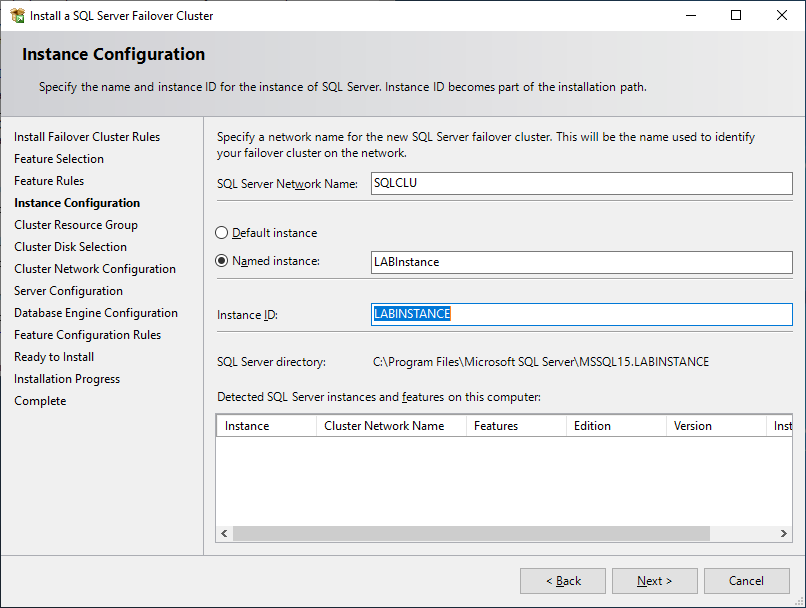This screenshot has width=806, height=608.
Task: Click the instances table horizontal scrollbar thumb
Action: point(471,533)
